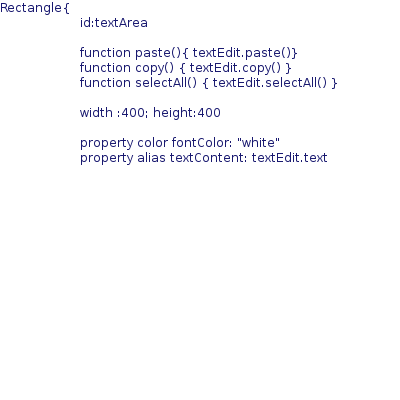Click the word Rectangle in first line

click(x=31, y=8)
